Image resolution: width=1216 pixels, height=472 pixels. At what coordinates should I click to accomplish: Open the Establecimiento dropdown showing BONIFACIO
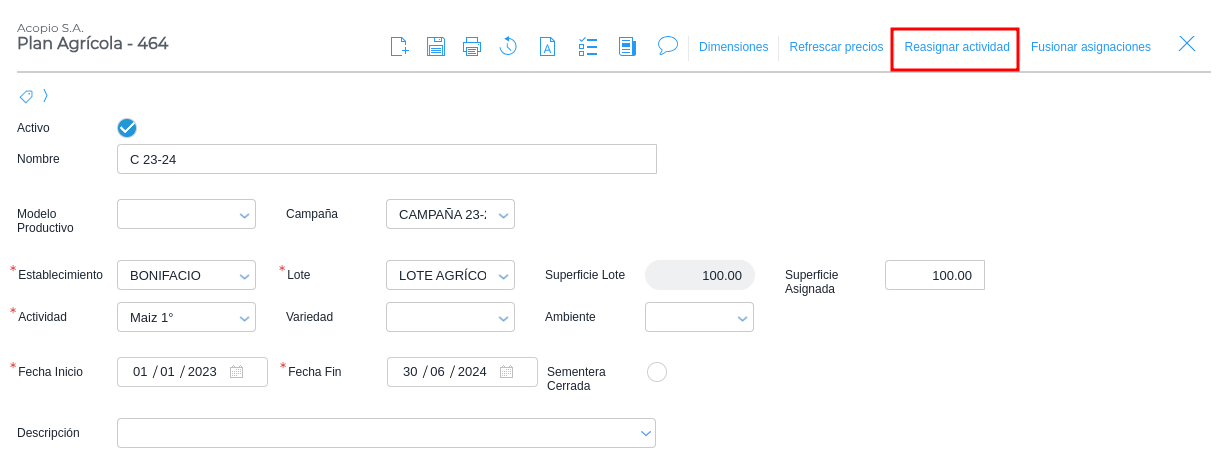(186, 275)
